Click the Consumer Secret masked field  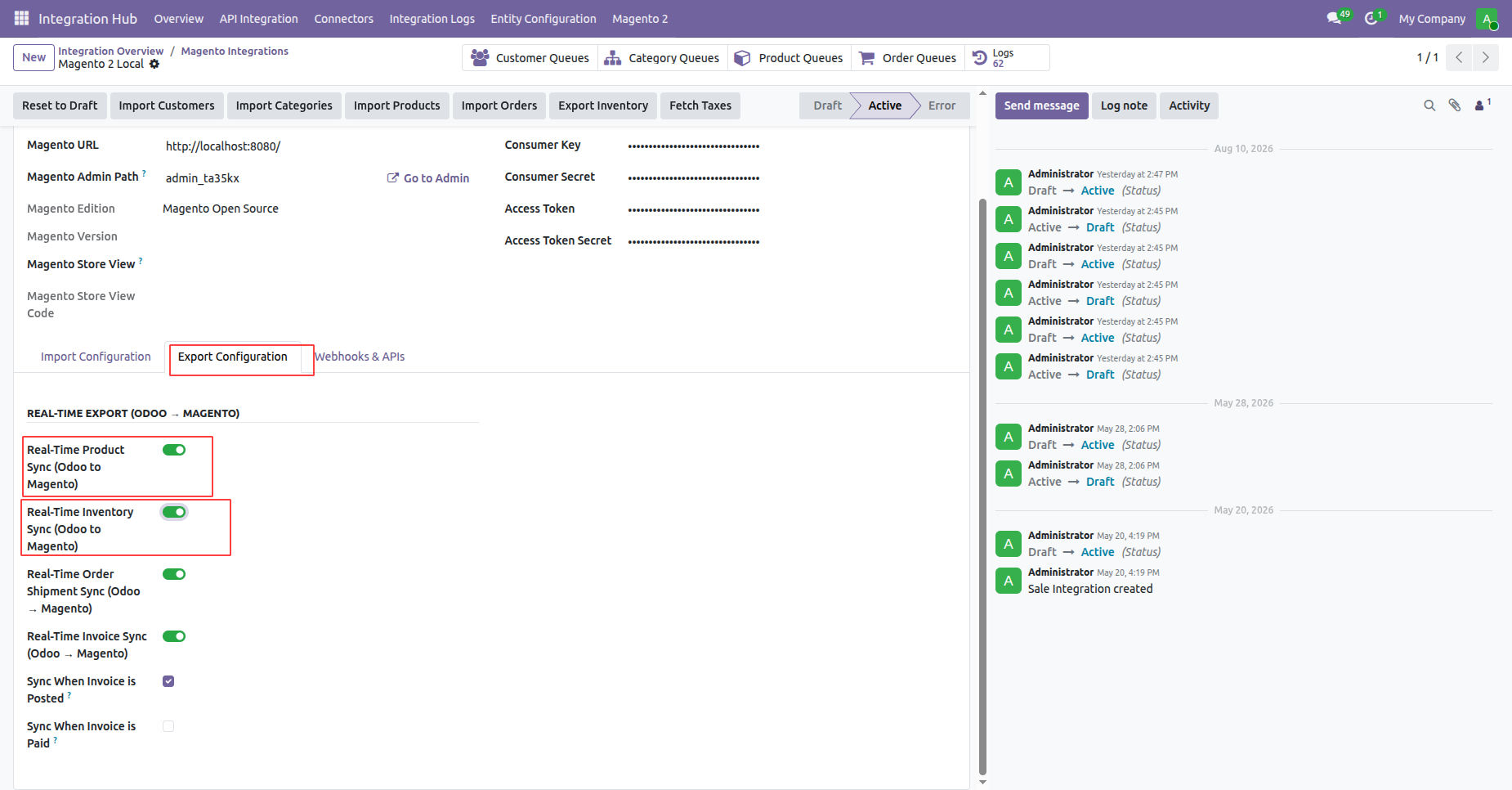pyautogui.click(x=694, y=177)
